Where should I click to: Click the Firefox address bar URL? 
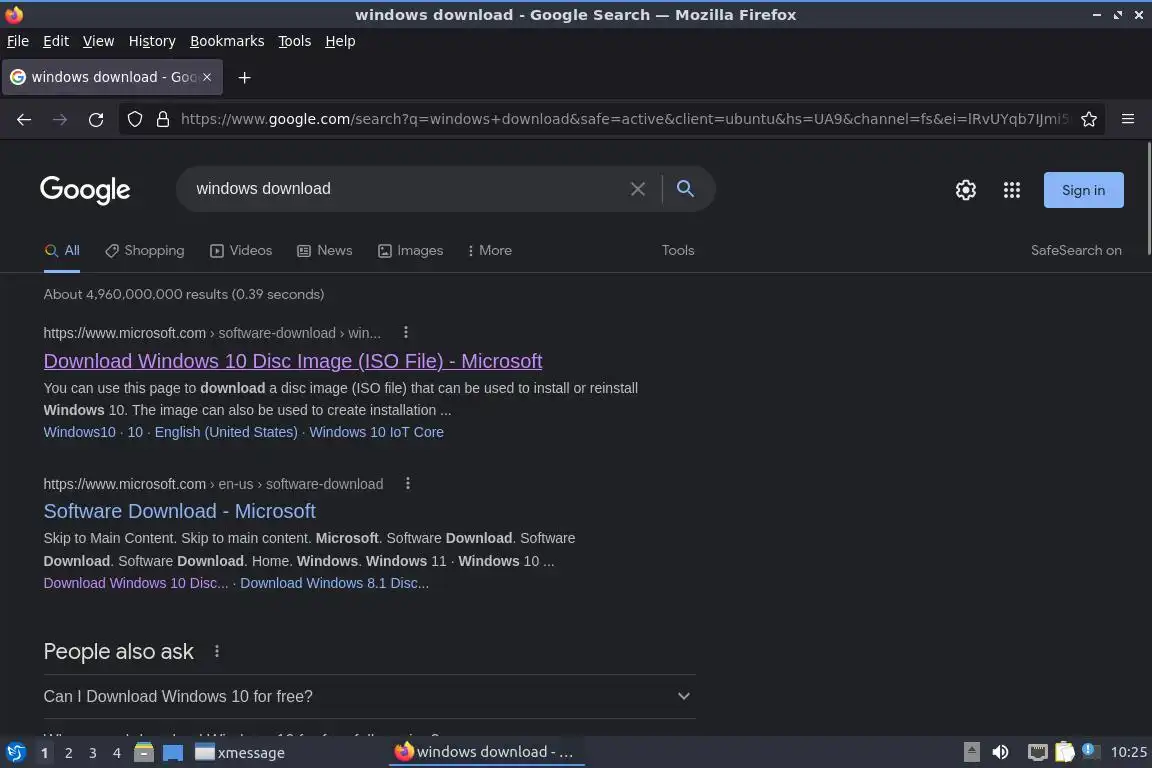pyautogui.click(x=624, y=119)
